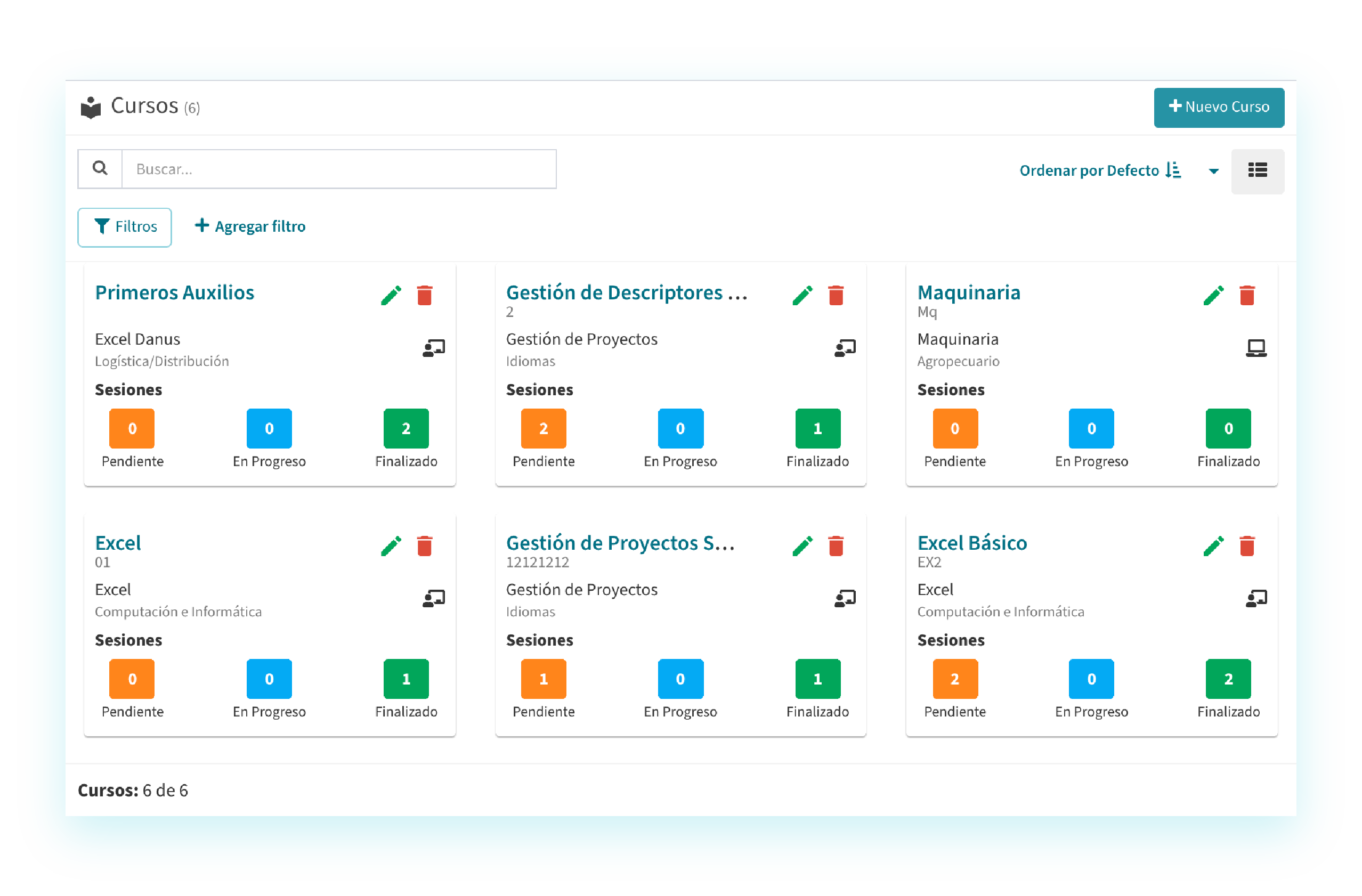Delete the Maquinaria course

(1247, 295)
